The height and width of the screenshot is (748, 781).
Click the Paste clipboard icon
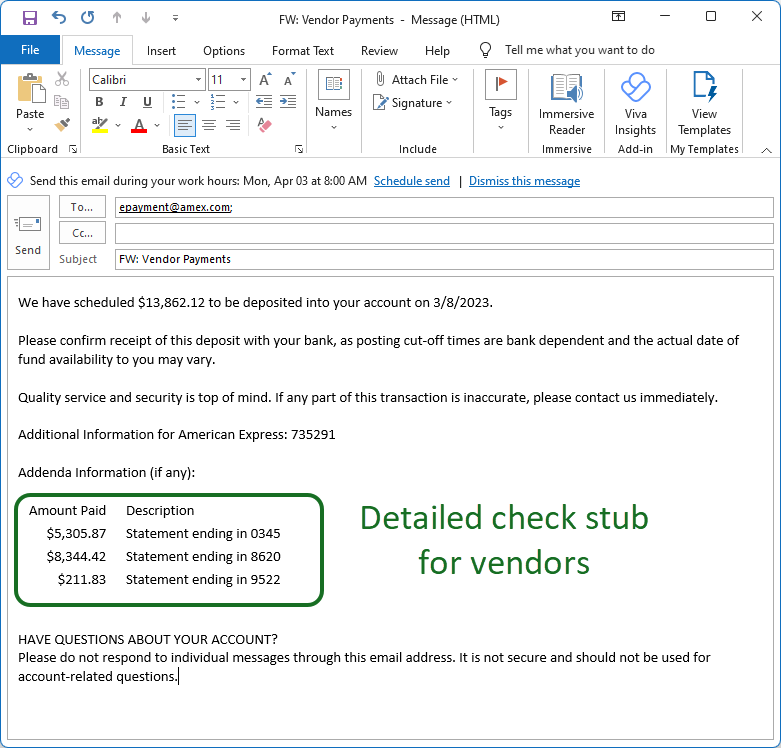30,90
